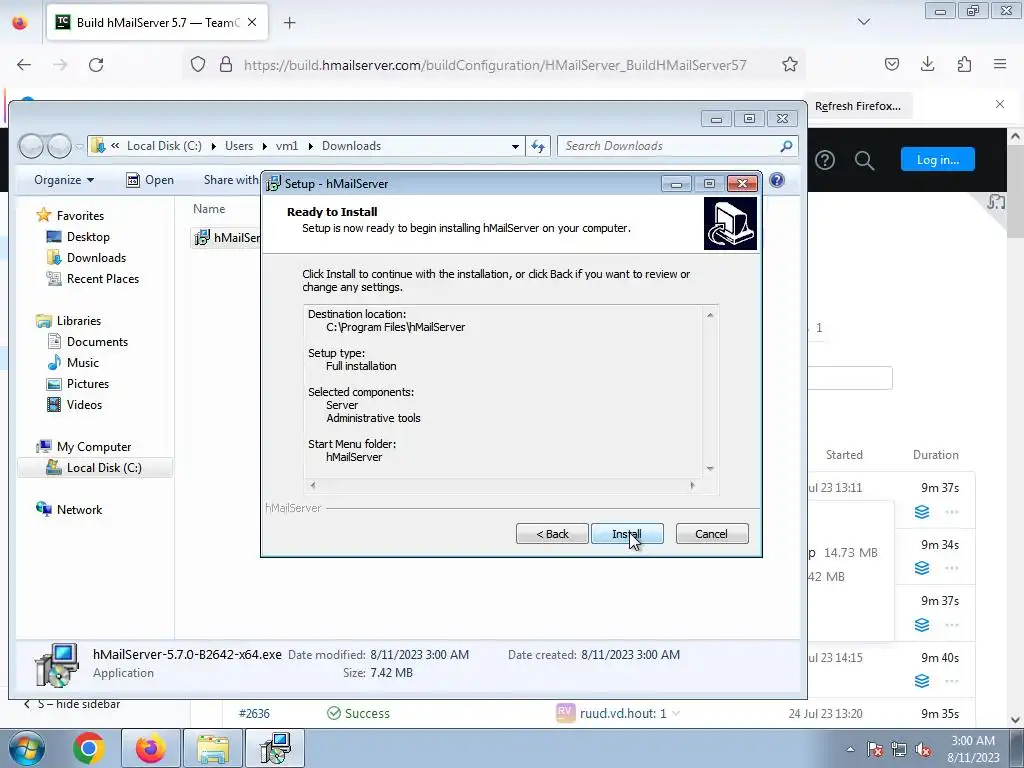1024x768 pixels.
Task: Select Local Disk (C:) in navigation pane
Action: 95,468
